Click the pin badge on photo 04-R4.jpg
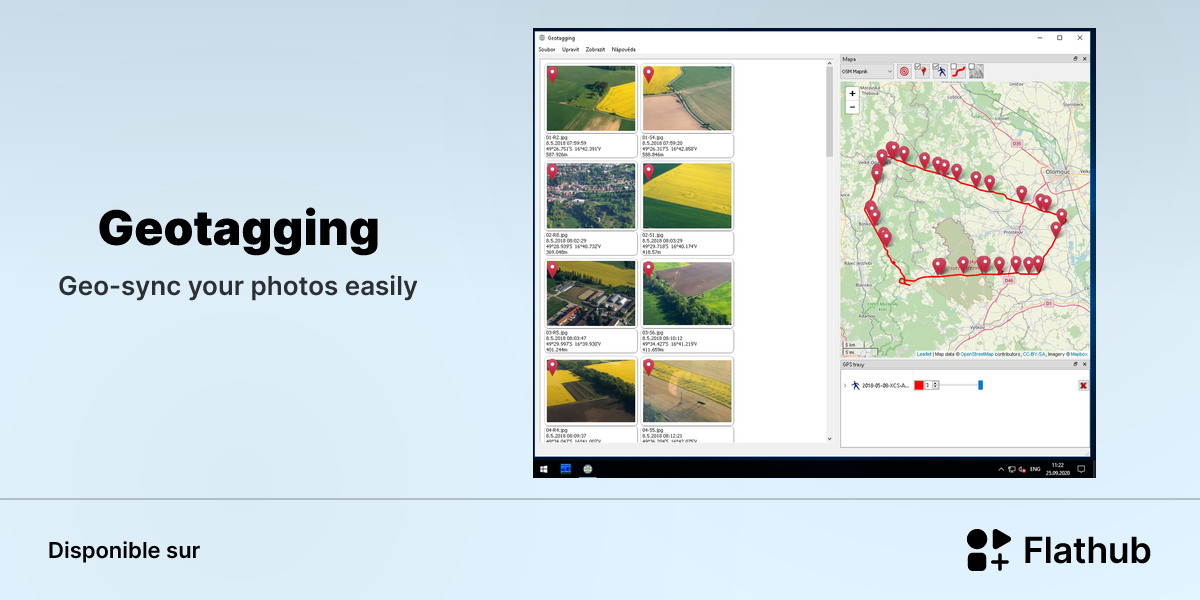The width and height of the screenshot is (1200, 600). 553,369
